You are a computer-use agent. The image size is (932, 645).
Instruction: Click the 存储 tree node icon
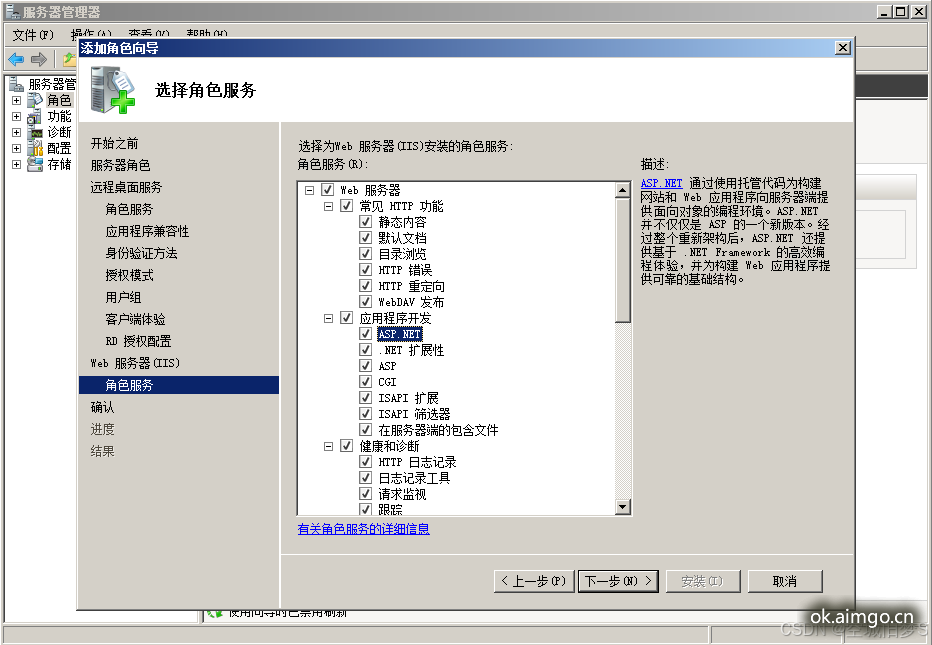point(35,164)
